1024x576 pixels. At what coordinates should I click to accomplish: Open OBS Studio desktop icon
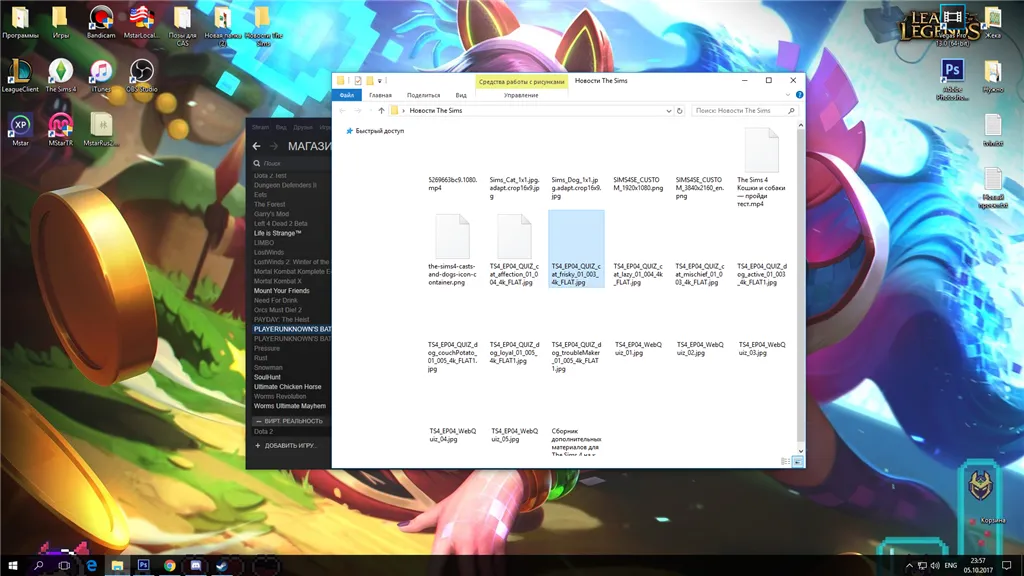[x=141, y=75]
